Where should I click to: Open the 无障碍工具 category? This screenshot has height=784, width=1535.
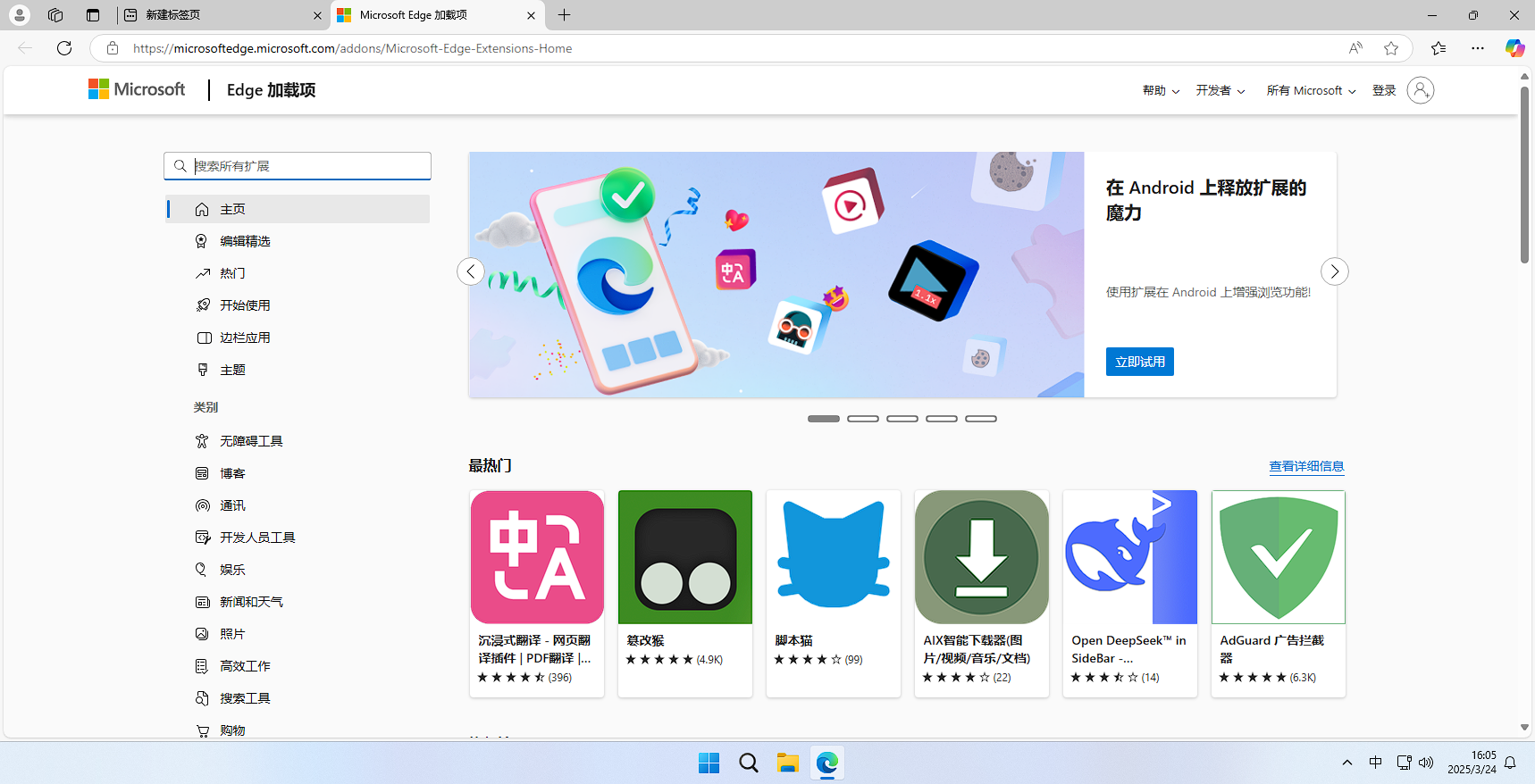click(x=298, y=441)
